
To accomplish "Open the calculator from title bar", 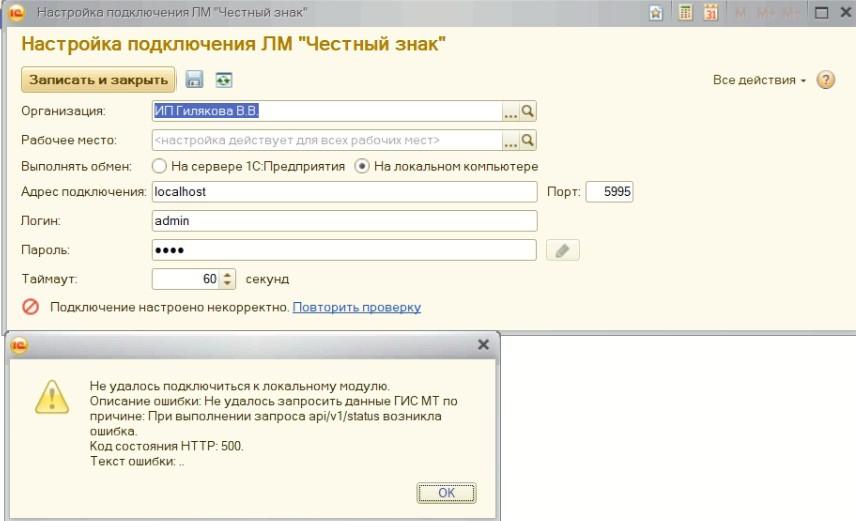I will (x=685, y=13).
